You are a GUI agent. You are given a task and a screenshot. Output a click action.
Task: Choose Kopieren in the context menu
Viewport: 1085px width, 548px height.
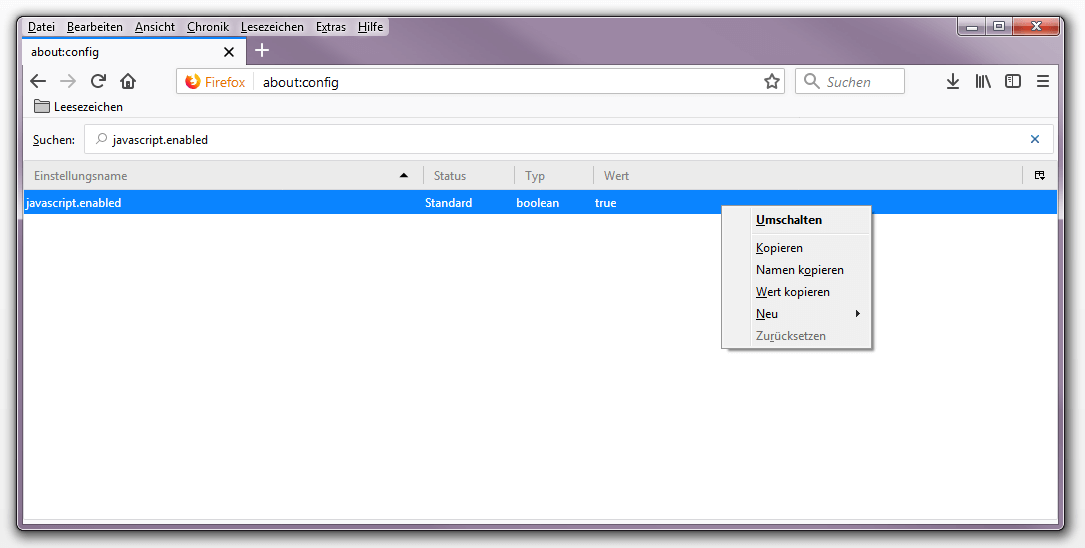[796, 248]
